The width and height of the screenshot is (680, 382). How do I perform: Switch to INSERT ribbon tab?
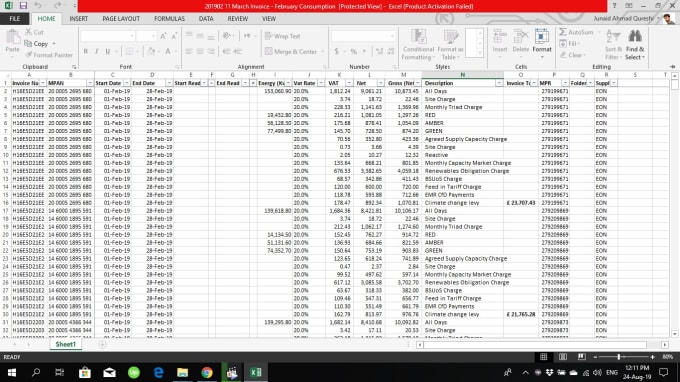78,19
